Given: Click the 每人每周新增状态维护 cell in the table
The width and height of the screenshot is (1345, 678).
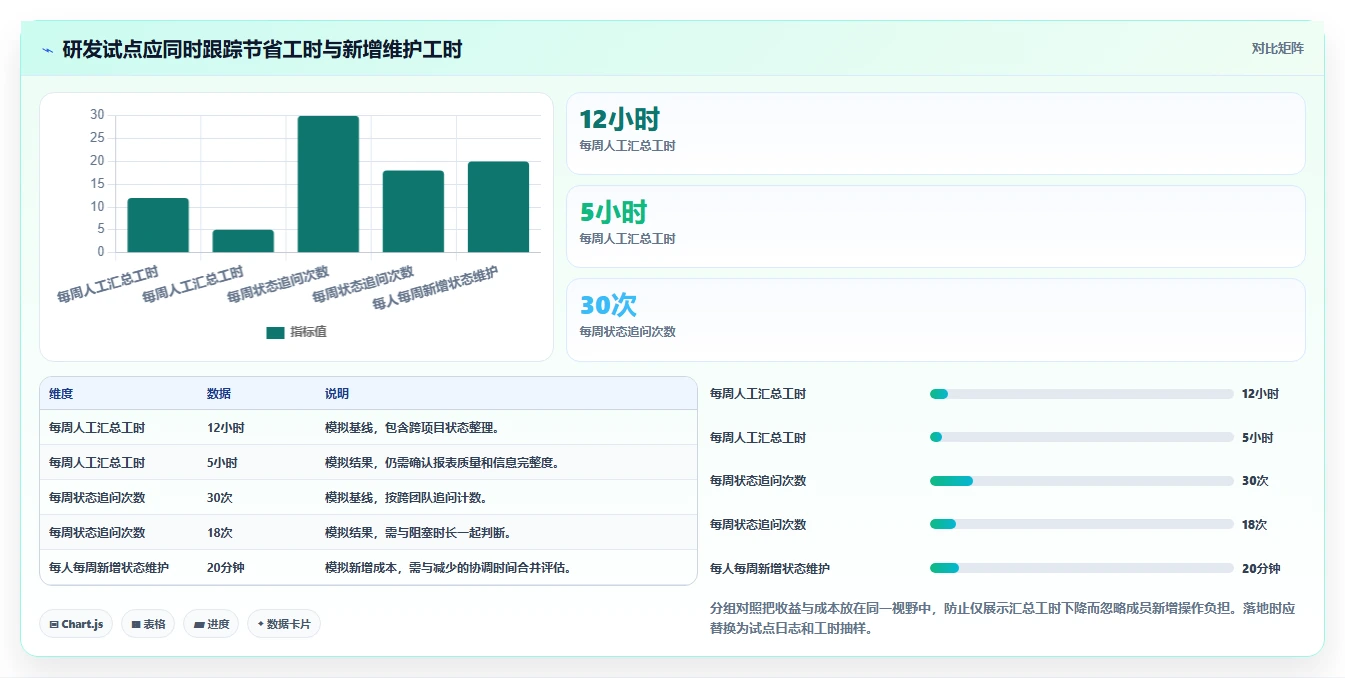Looking at the screenshot, I should click(x=109, y=568).
